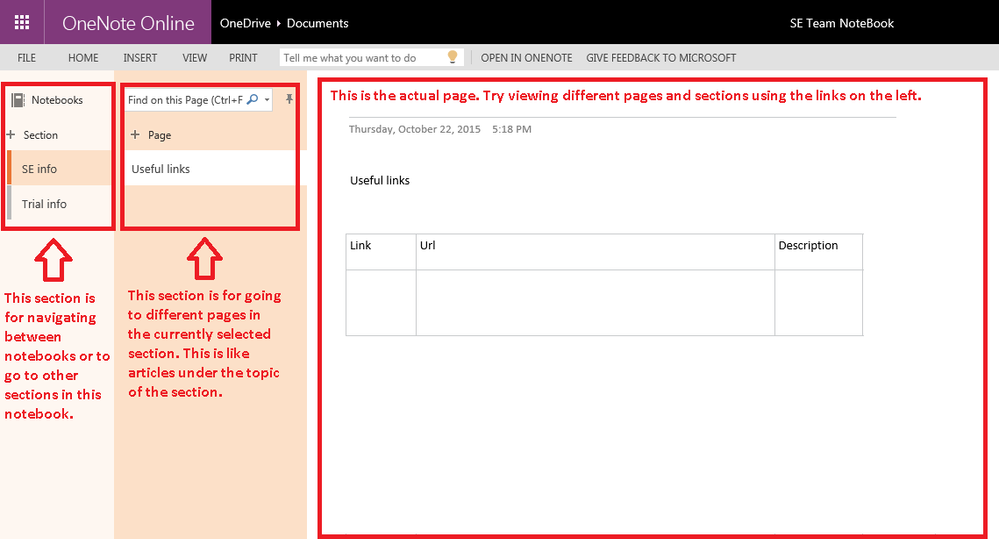Screen dimensions: 999x539
Task: Switch to the VIEW tab
Action: [194, 58]
